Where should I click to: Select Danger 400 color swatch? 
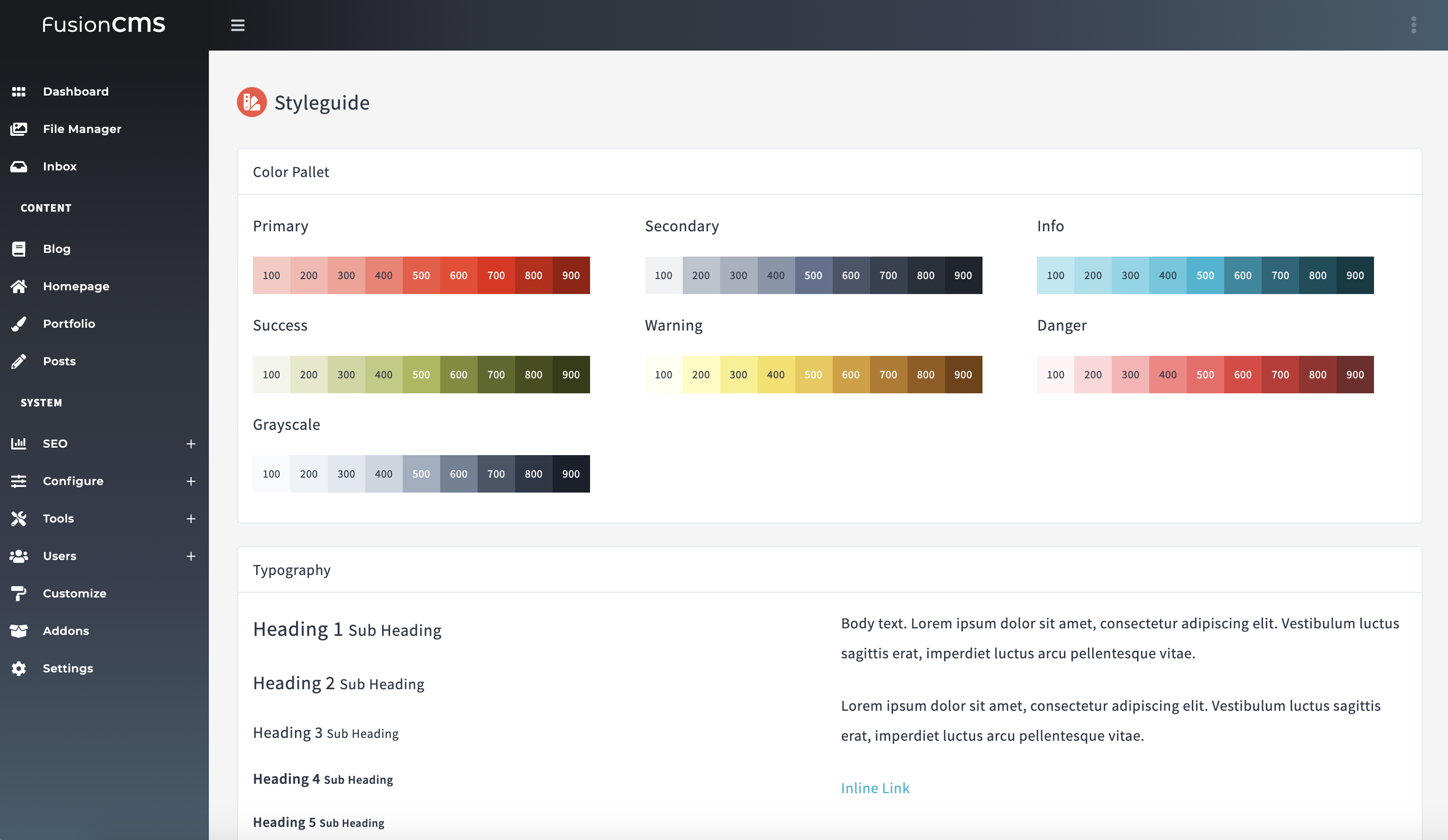(1168, 375)
